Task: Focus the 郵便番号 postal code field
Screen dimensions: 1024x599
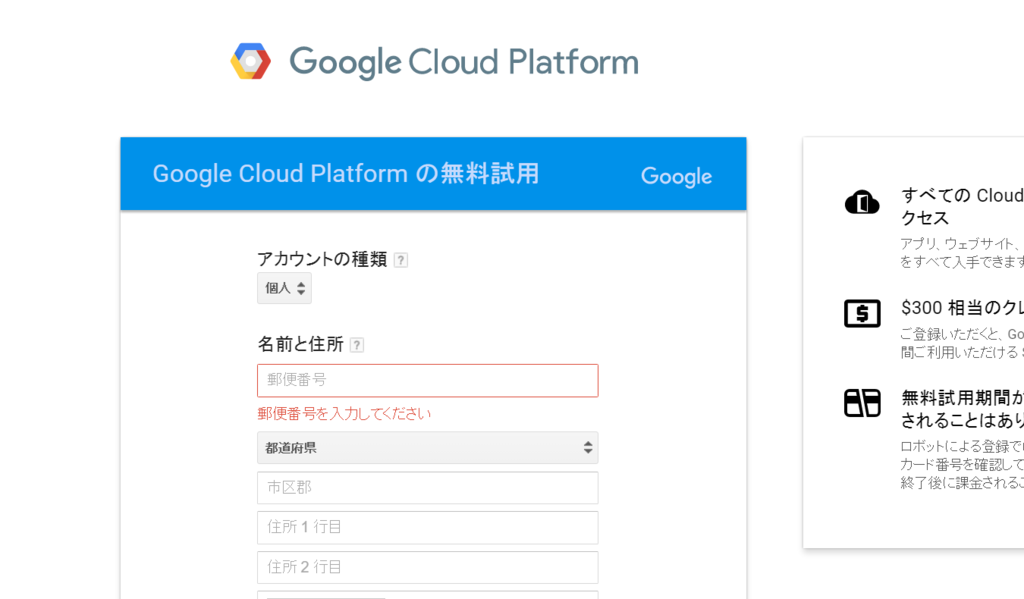Action: [x=428, y=380]
